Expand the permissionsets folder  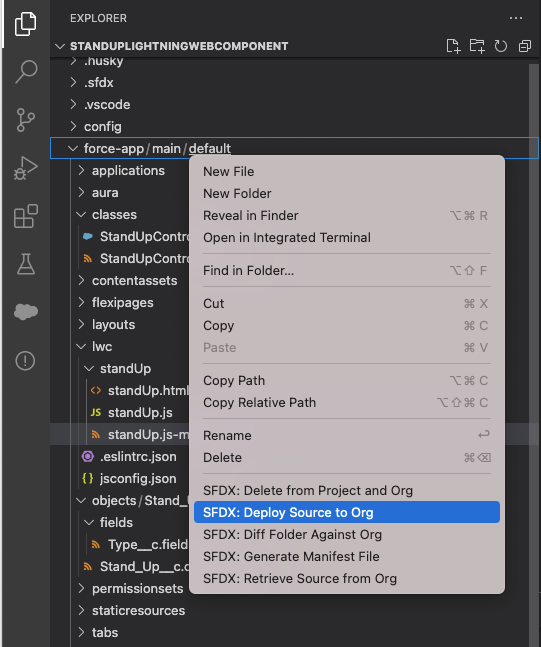pyautogui.click(x=137, y=588)
